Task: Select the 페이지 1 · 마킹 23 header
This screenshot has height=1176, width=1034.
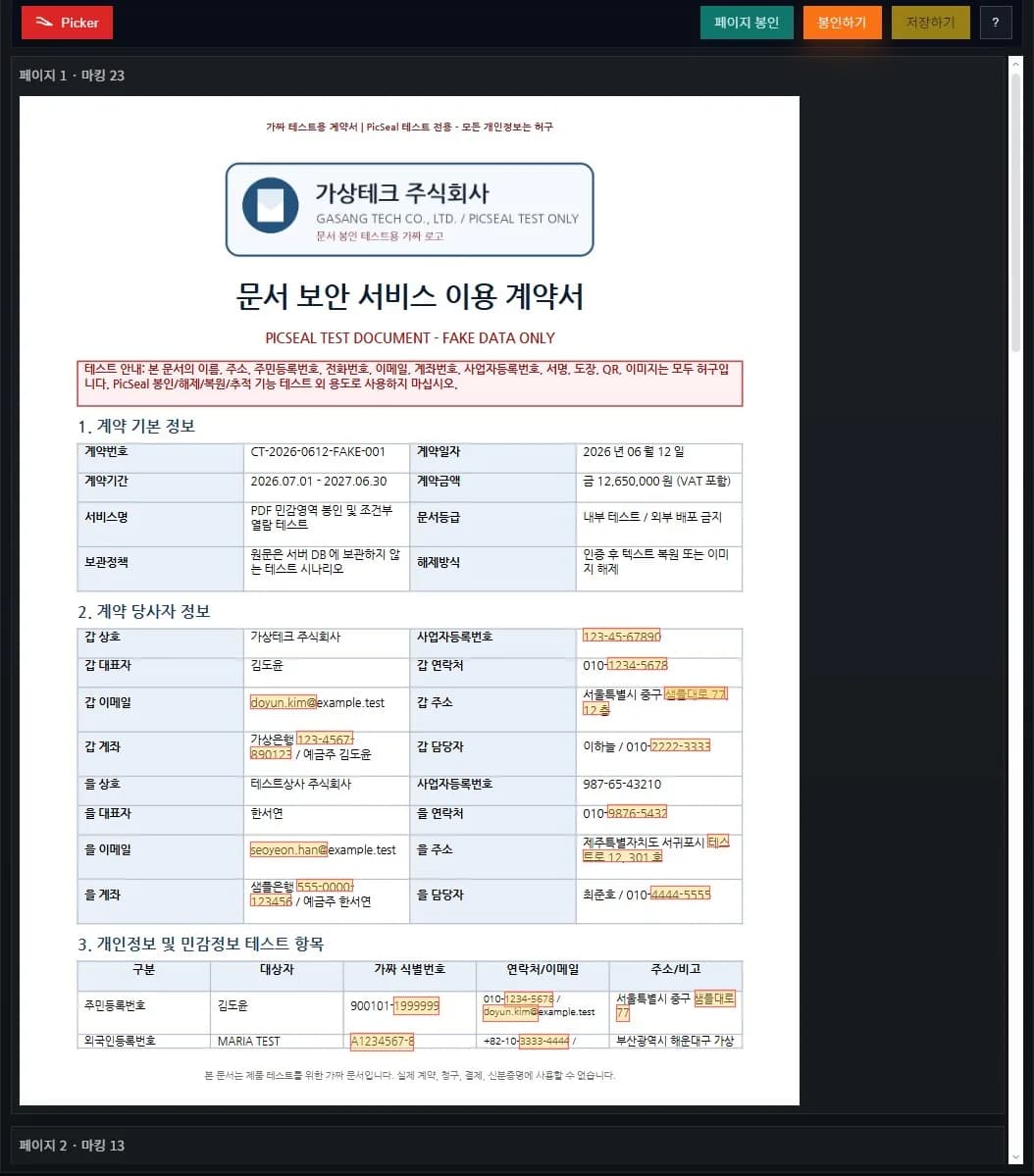Action: pyautogui.click(x=72, y=75)
